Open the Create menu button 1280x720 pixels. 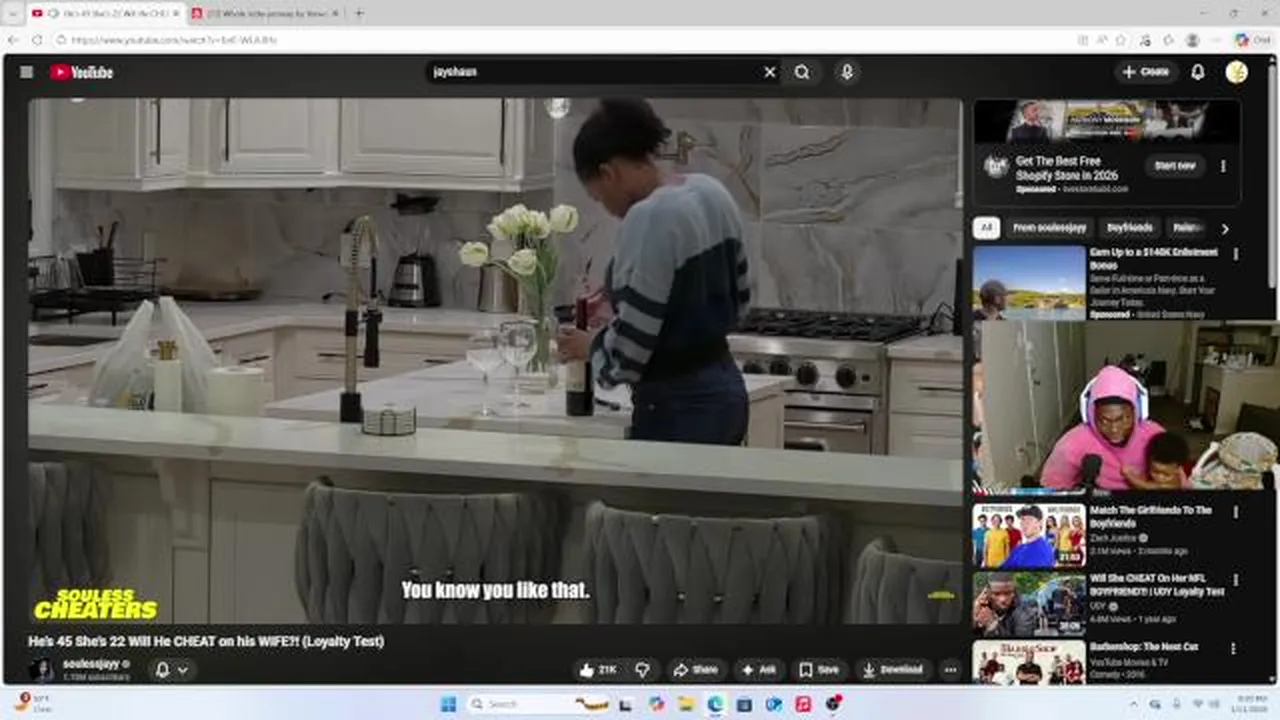(1146, 72)
